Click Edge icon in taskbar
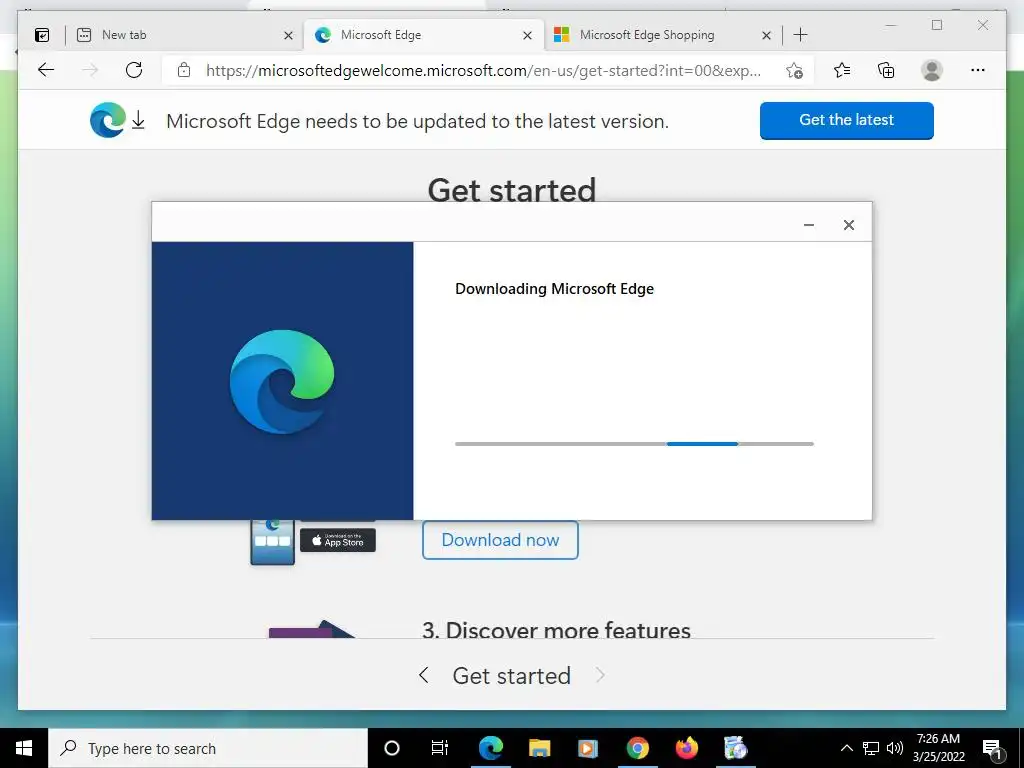 [x=491, y=748]
